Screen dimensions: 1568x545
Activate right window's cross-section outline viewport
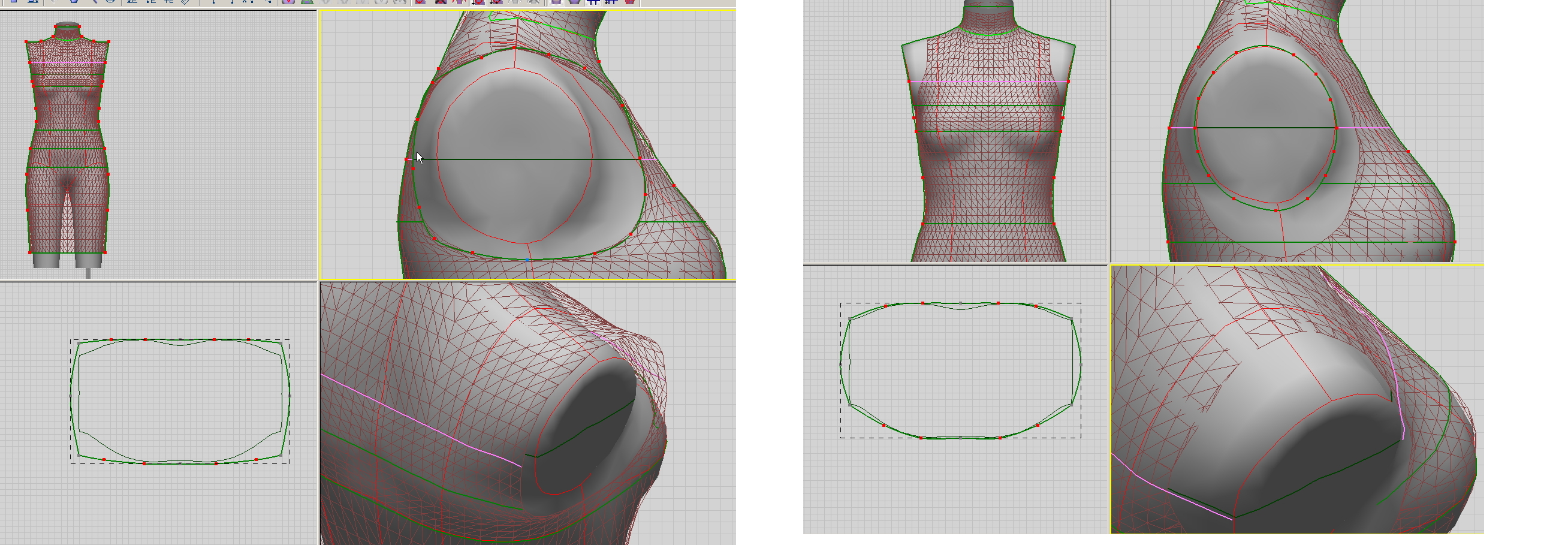(955, 399)
